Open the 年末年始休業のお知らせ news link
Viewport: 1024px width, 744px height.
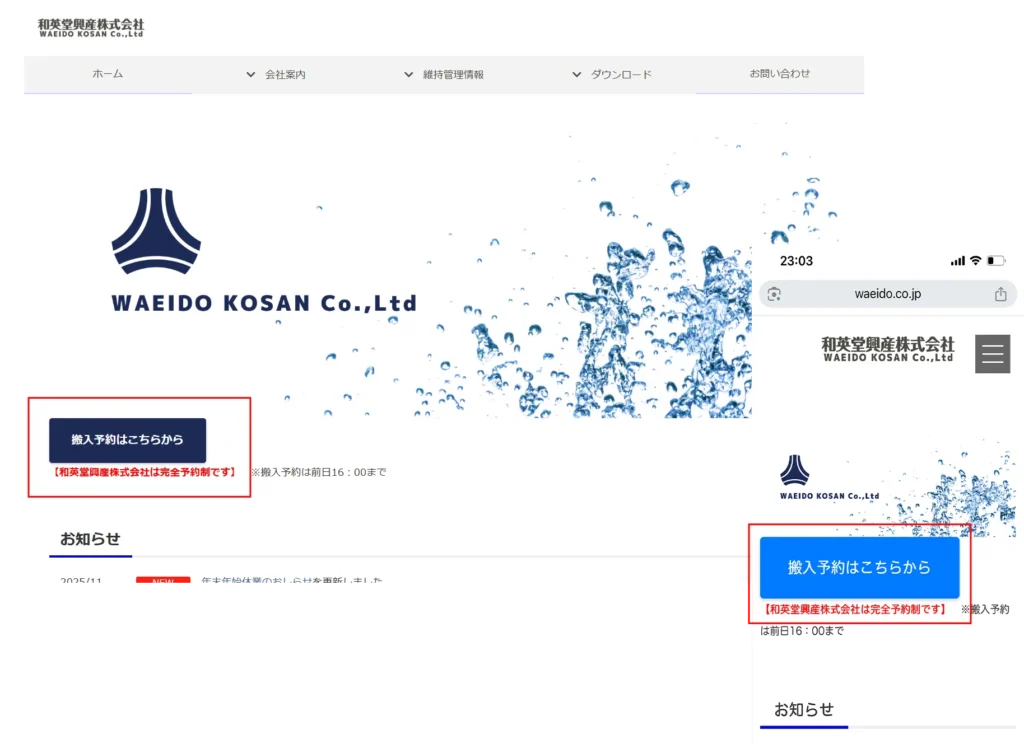(x=292, y=579)
